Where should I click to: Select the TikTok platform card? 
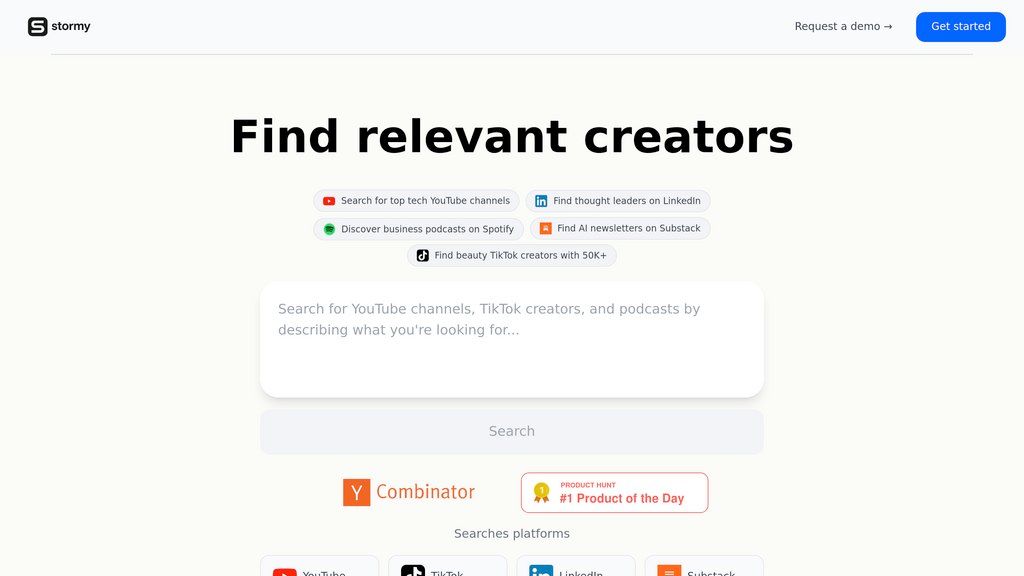click(447, 566)
